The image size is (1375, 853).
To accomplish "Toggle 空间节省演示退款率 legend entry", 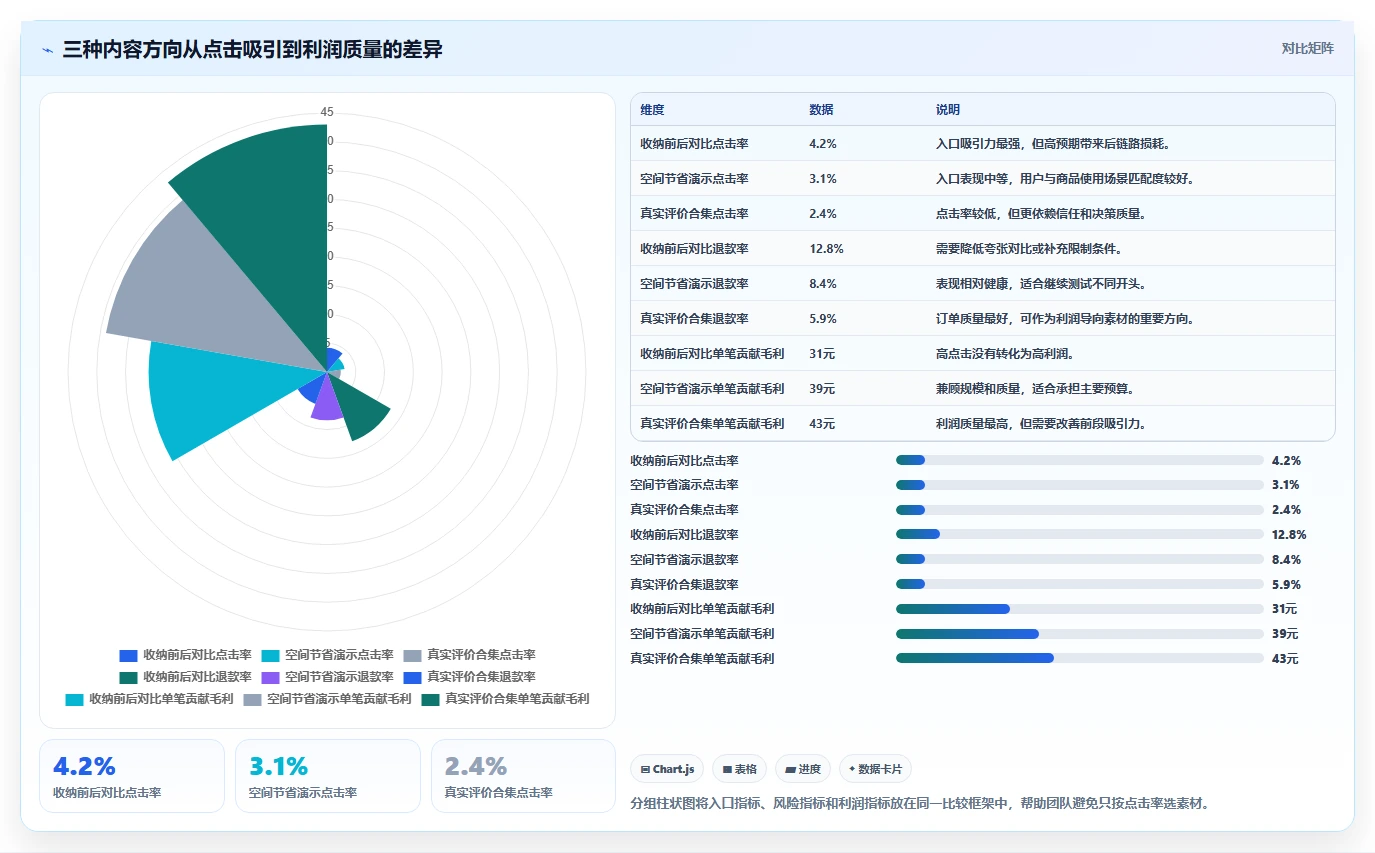I will (x=327, y=677).
